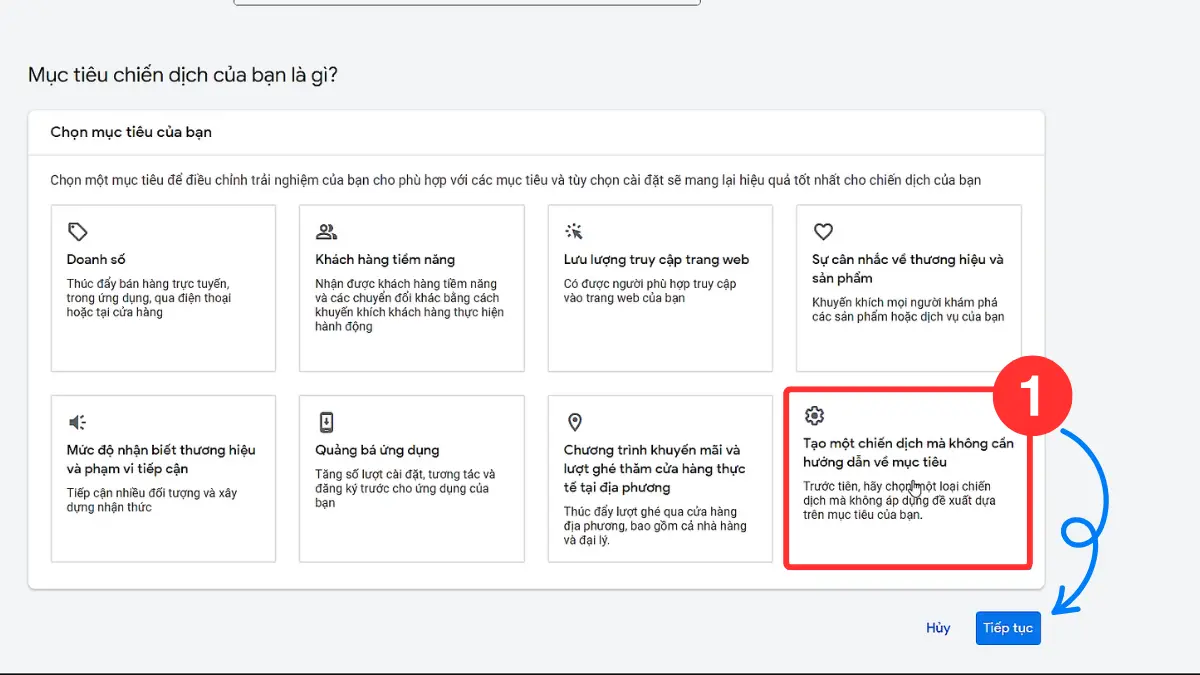The width and height of the screenshot is (1200, 675).
Task: Click the heart icon for brand consideration
Action: click(823, 232)
